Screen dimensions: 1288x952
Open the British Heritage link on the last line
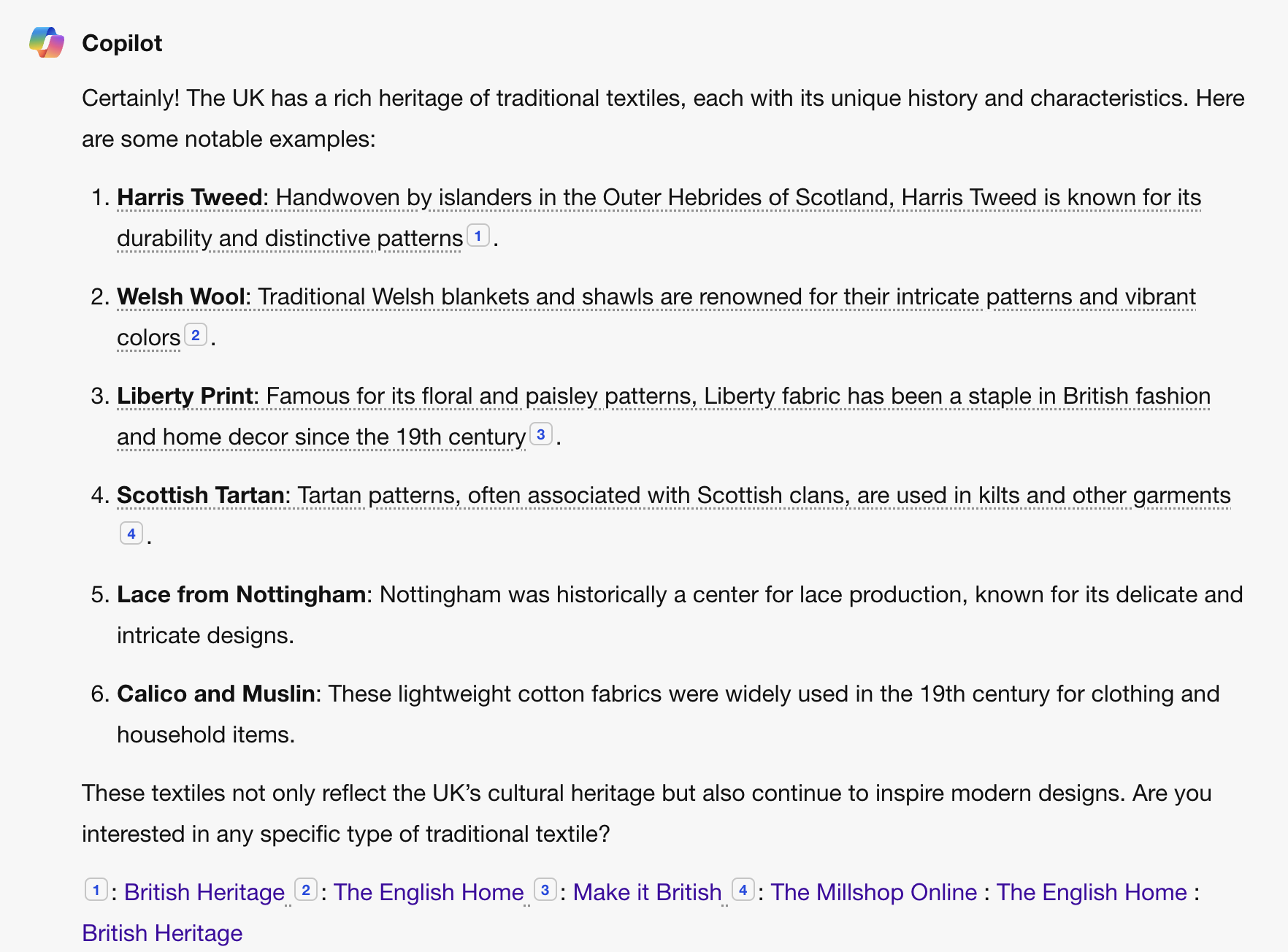click(162, 933)
